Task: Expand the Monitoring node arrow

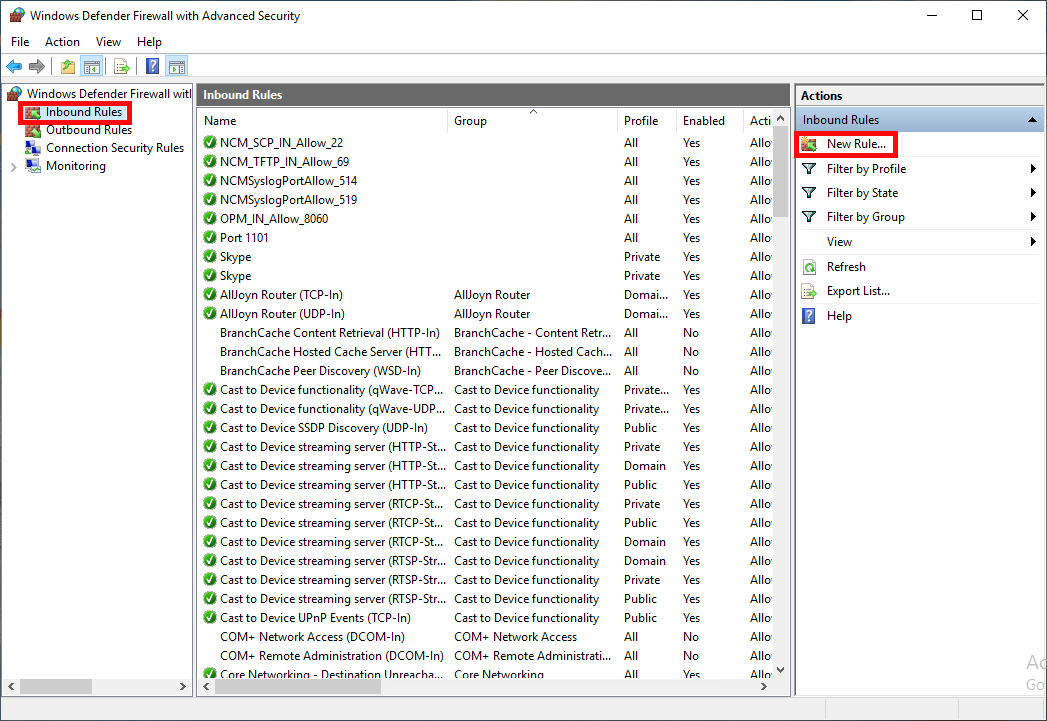Action: [13, 167]
